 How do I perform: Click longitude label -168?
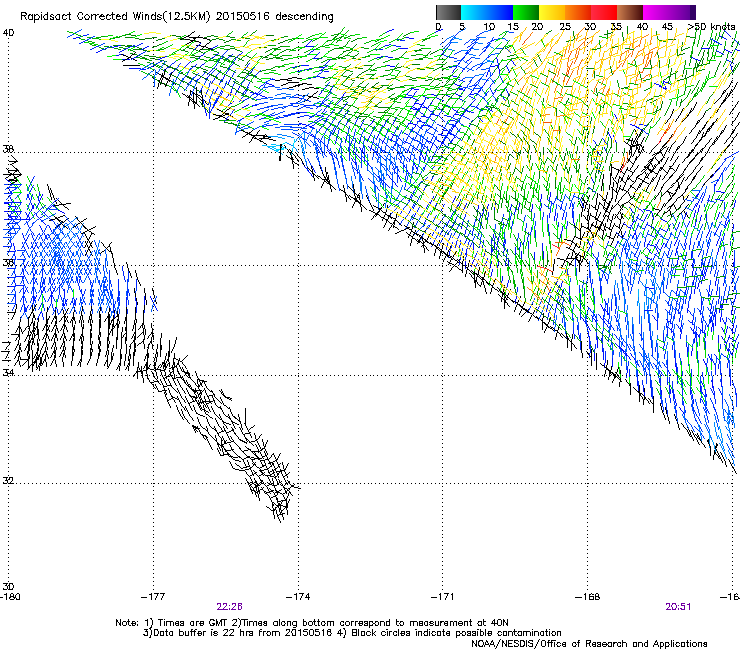tap(588, 596)
